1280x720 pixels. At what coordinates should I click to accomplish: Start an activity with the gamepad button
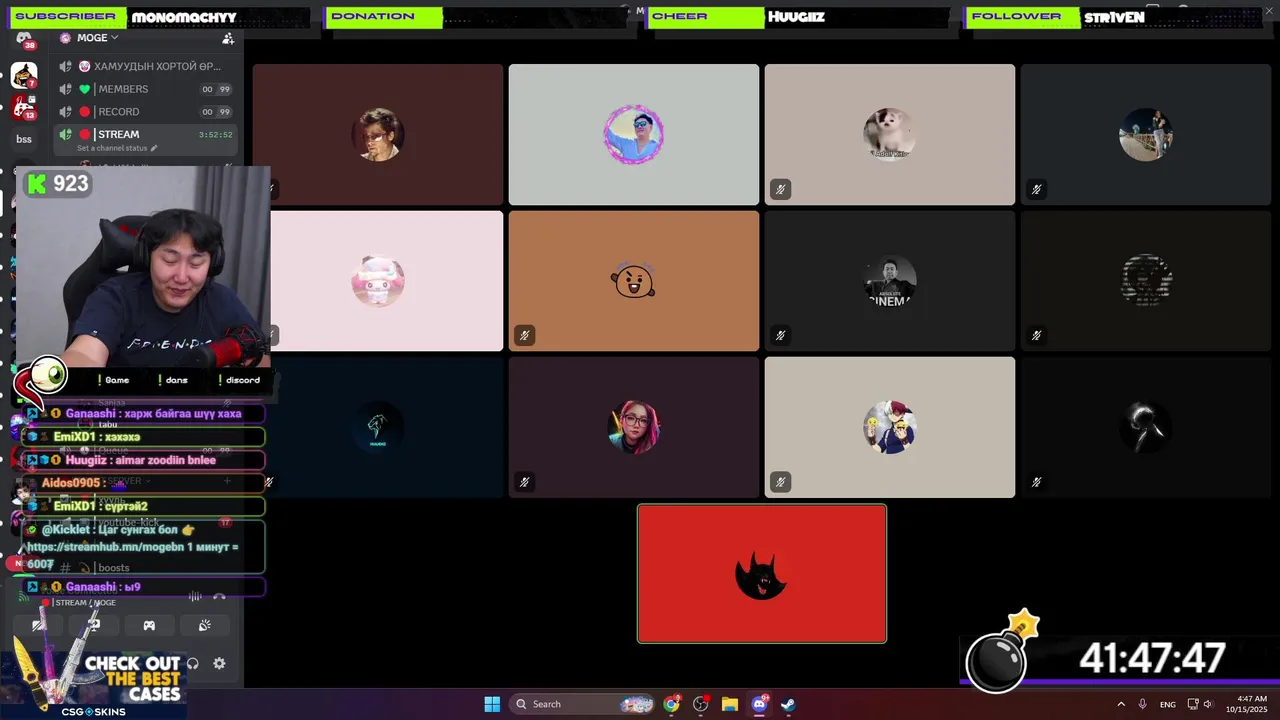pos(149,626)
